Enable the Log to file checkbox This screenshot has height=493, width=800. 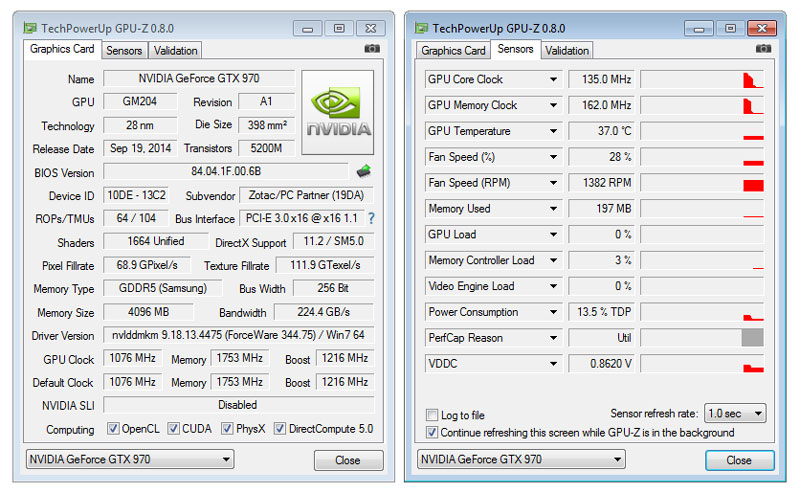432,414
